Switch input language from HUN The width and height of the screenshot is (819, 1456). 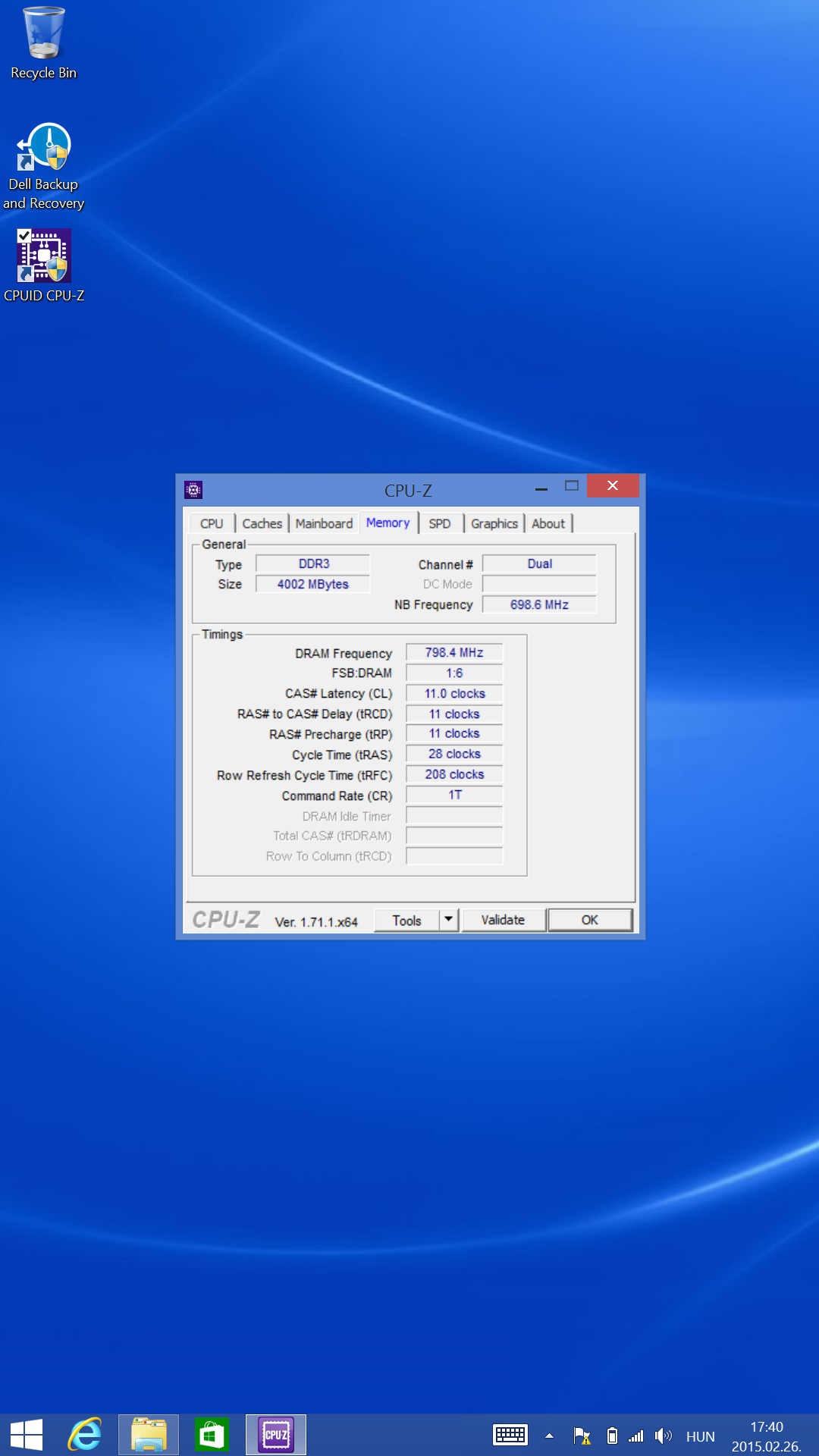(x=700, y=1436)
